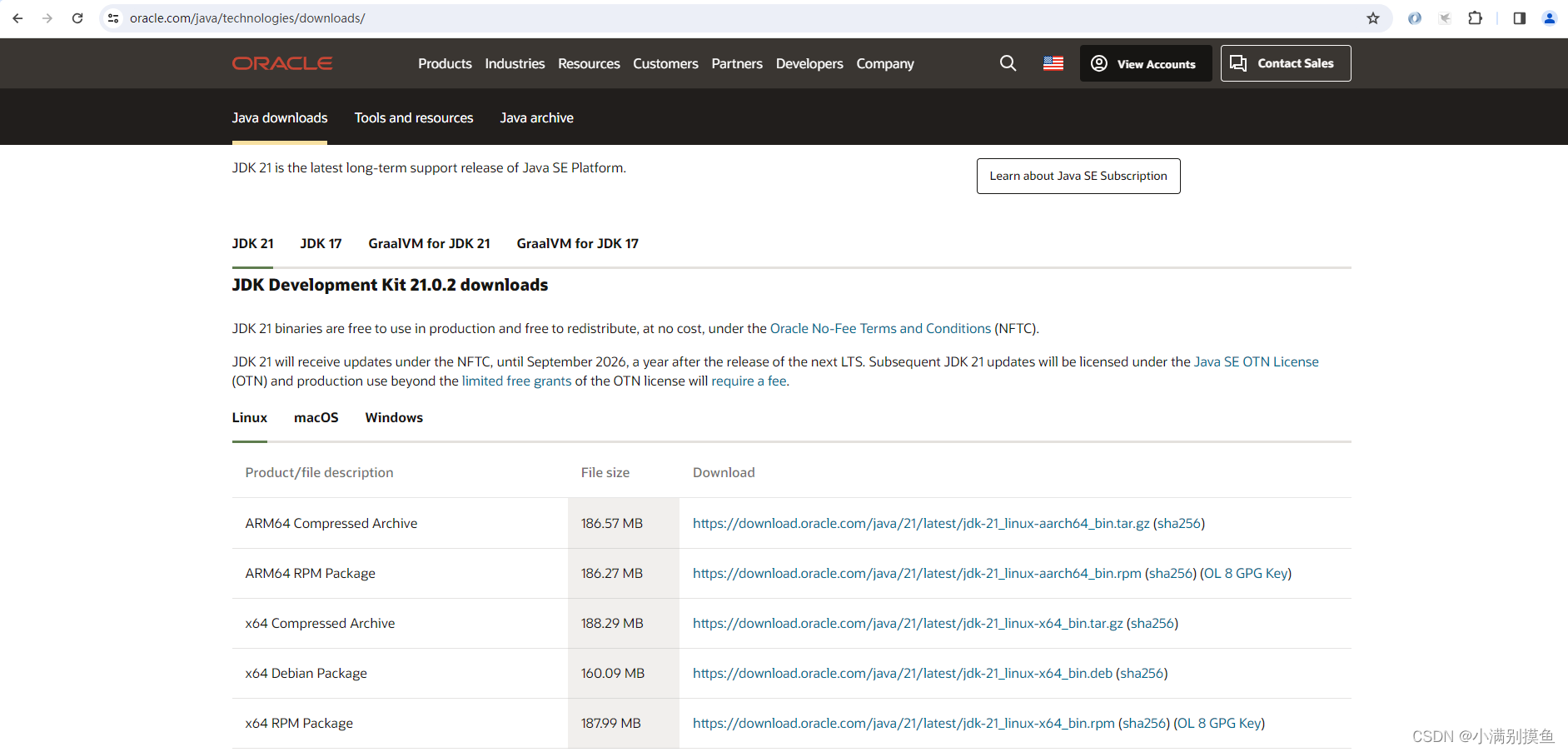Open the Chrome profile avatar icon
This screenshot has width=1568, height=752.
point(1549,18)
